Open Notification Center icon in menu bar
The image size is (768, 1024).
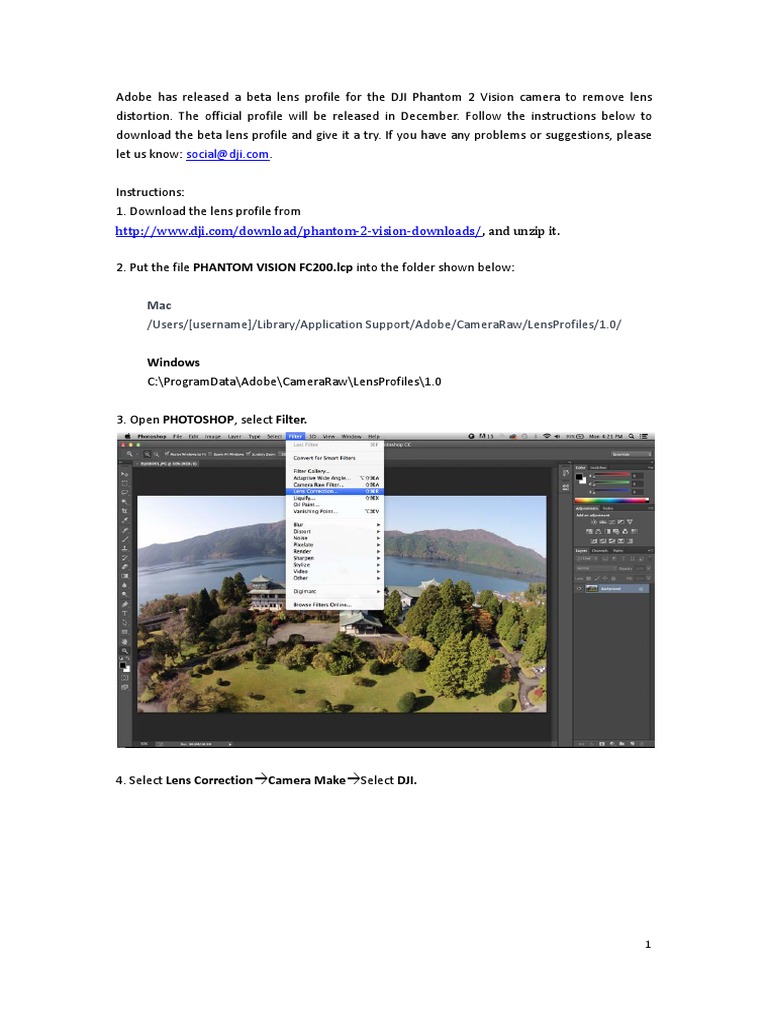[x=644, y=436]
